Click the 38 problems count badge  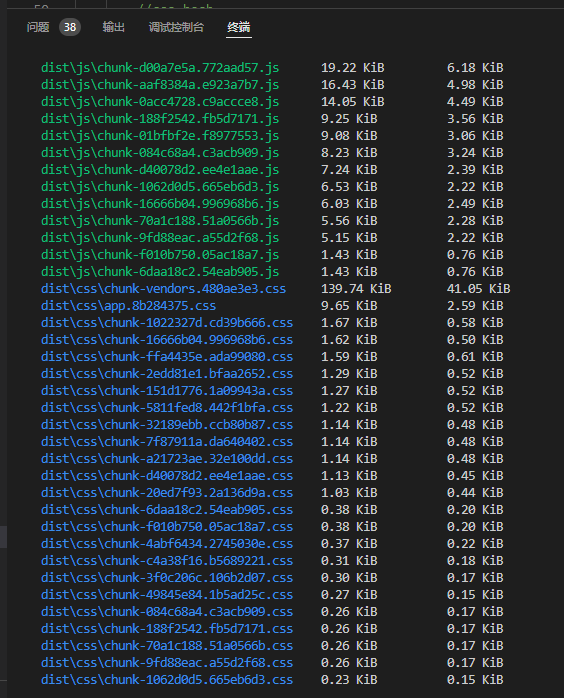[70, 27]
